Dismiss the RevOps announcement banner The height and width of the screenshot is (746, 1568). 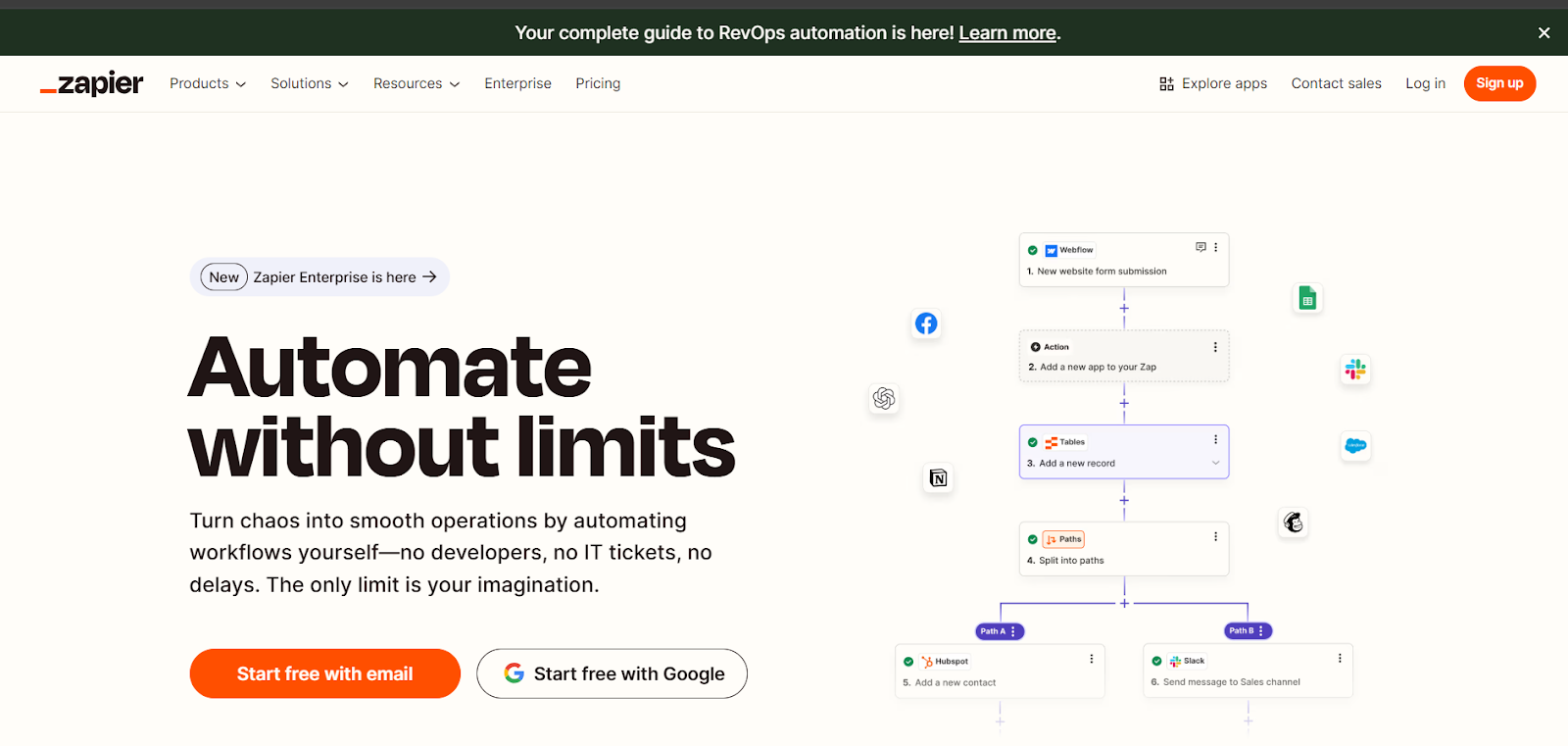coord(1543,32)
